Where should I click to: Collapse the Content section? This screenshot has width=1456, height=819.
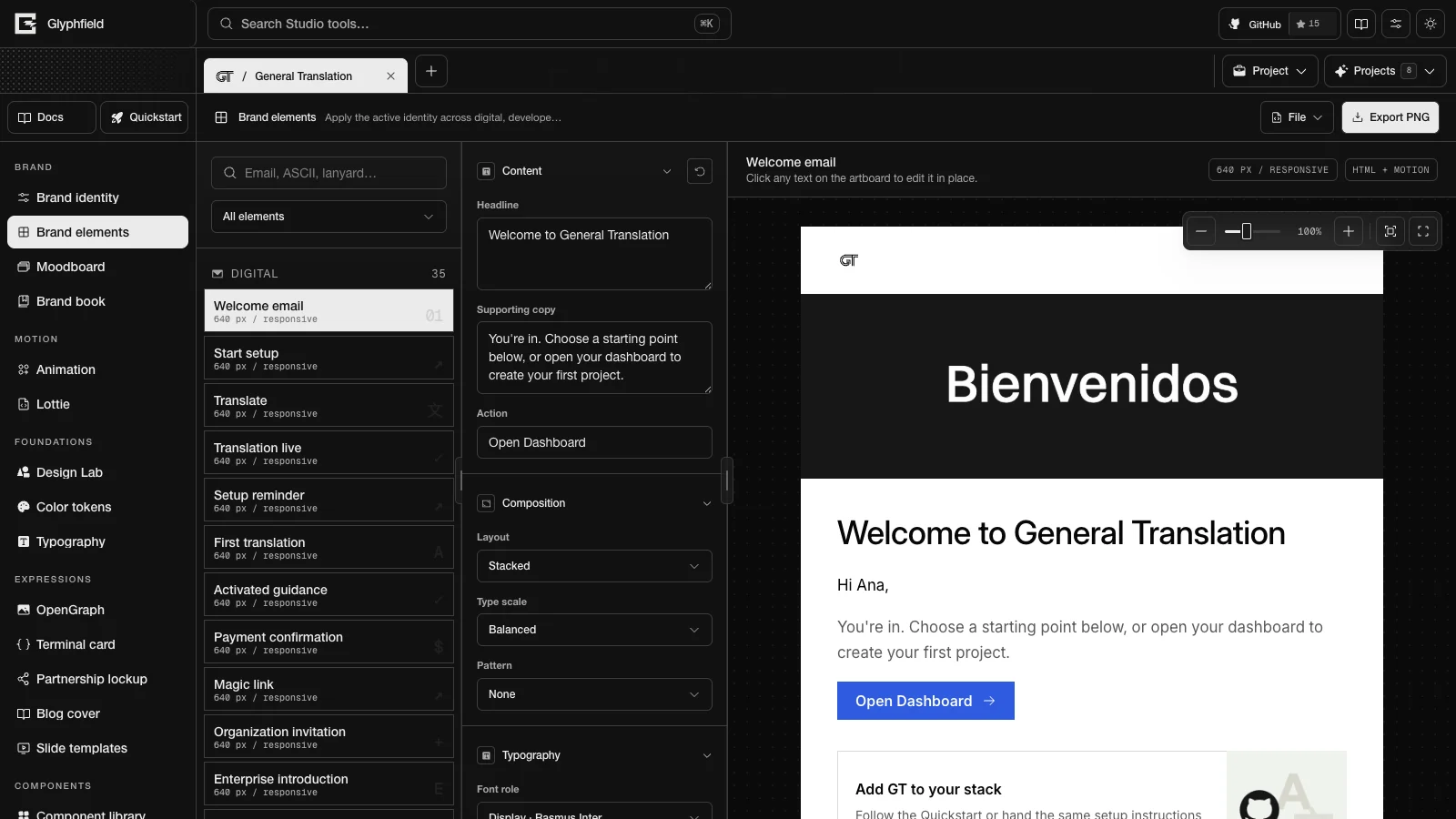click(x=667, y=171)
